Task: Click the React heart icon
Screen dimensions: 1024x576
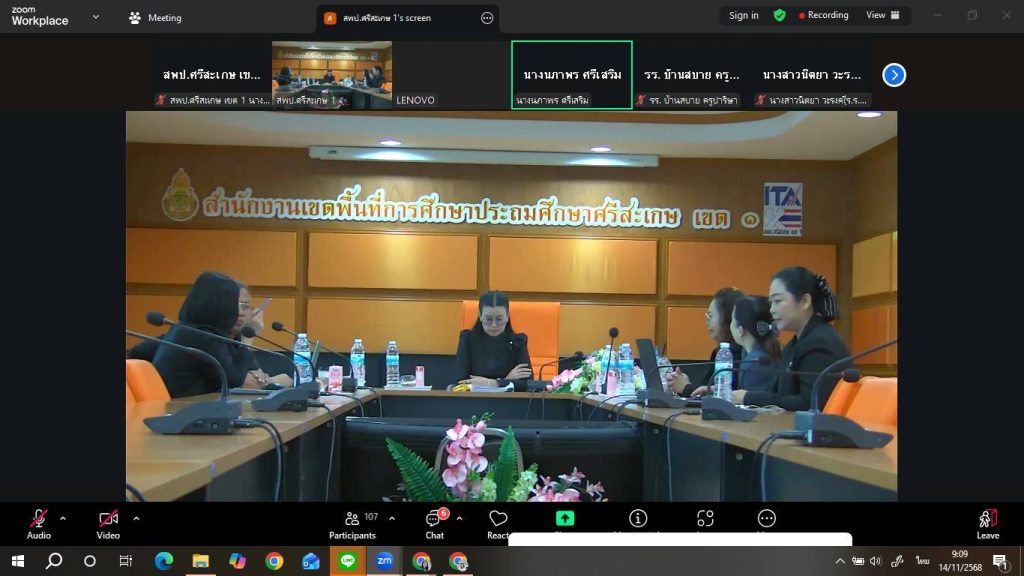Action: (x=498, y=519)
